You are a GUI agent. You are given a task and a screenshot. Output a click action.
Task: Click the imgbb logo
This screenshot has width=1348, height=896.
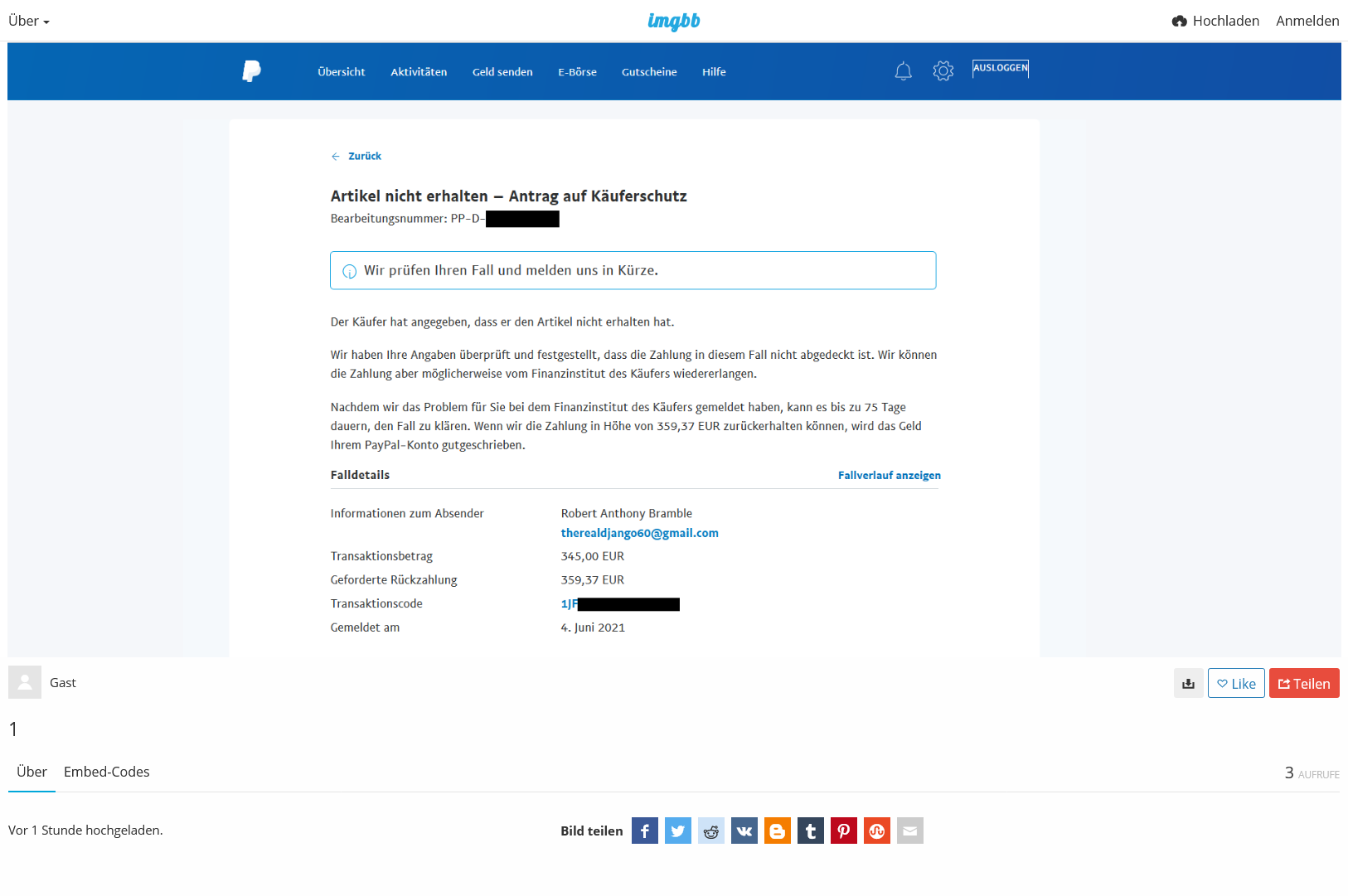[674, 21]
